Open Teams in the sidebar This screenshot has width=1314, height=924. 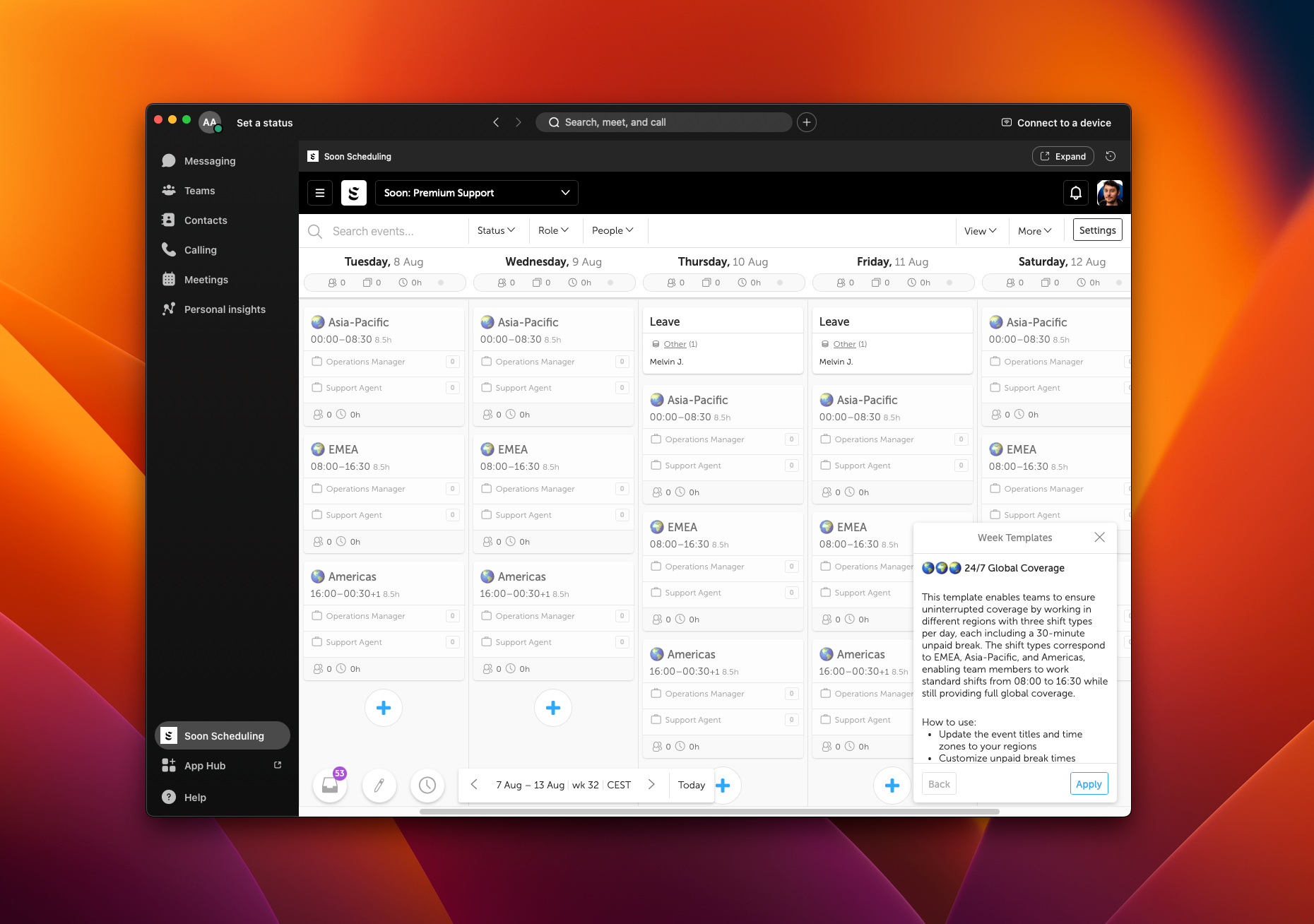click(x=223, y=191)
